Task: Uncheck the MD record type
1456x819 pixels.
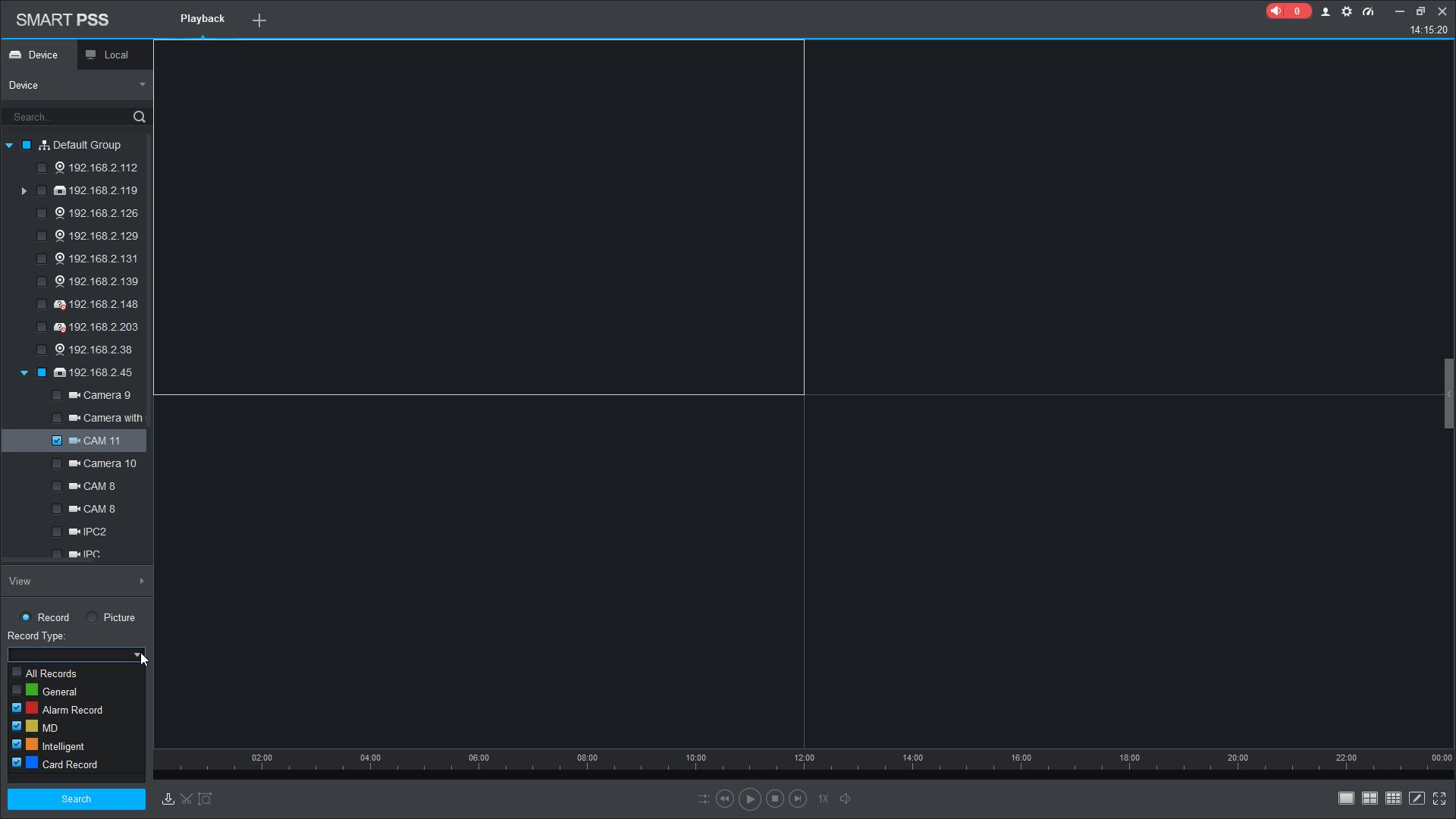Action: pyautogui.click(x=17, y=726)
